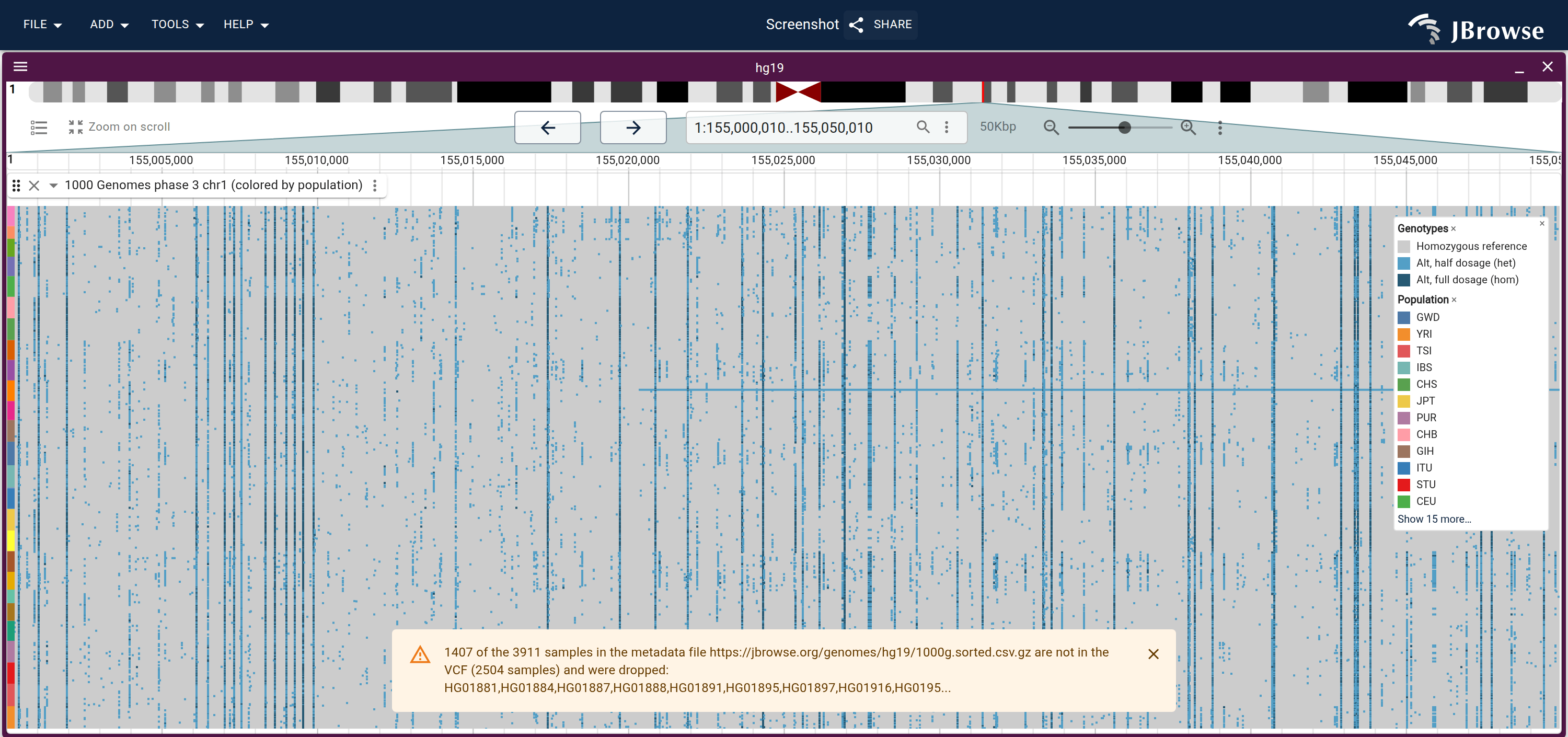
Task: Remove the Population legend section
Action: (x=1454, y=300)
